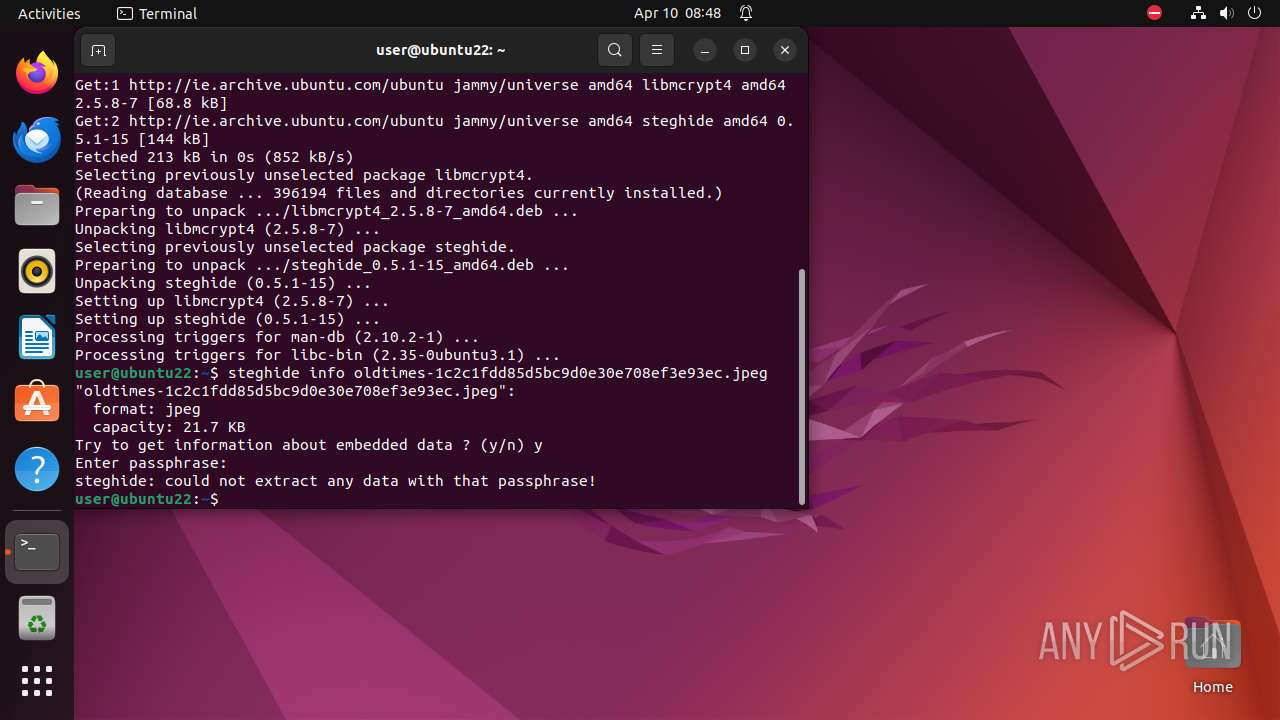
Task: Open the clock and calendar panel
Action: 677,13
